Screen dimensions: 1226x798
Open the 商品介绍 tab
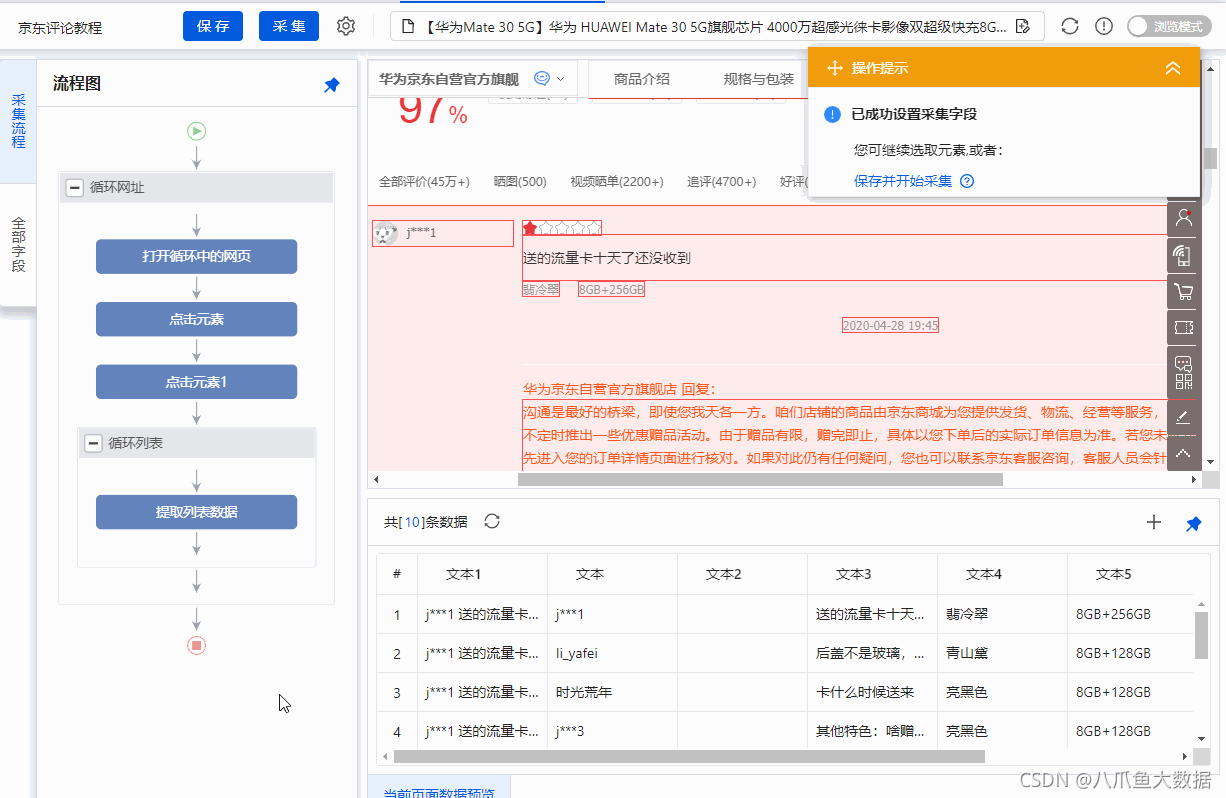coord(642,80)
